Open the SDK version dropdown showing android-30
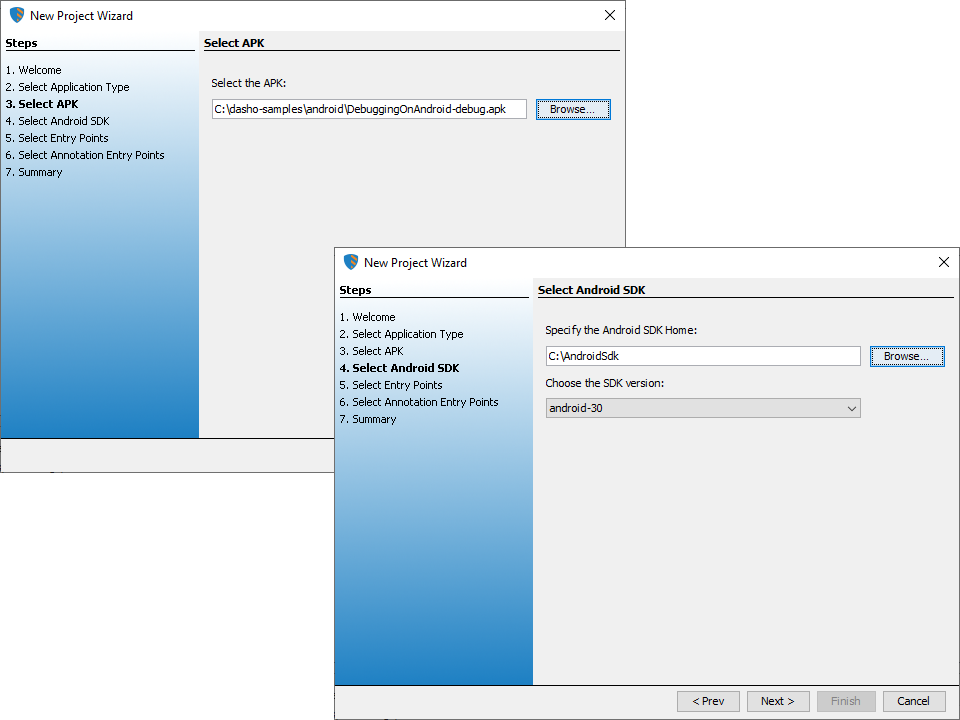Screen dimensions: 960x720 [703, 408]
